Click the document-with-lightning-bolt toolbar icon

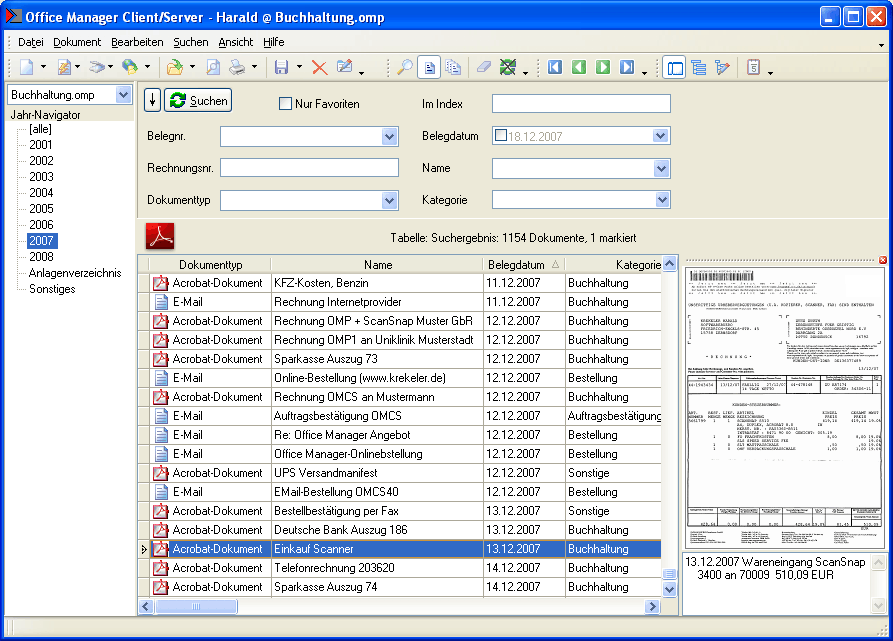pyautogui.click(x=64, y=67)
